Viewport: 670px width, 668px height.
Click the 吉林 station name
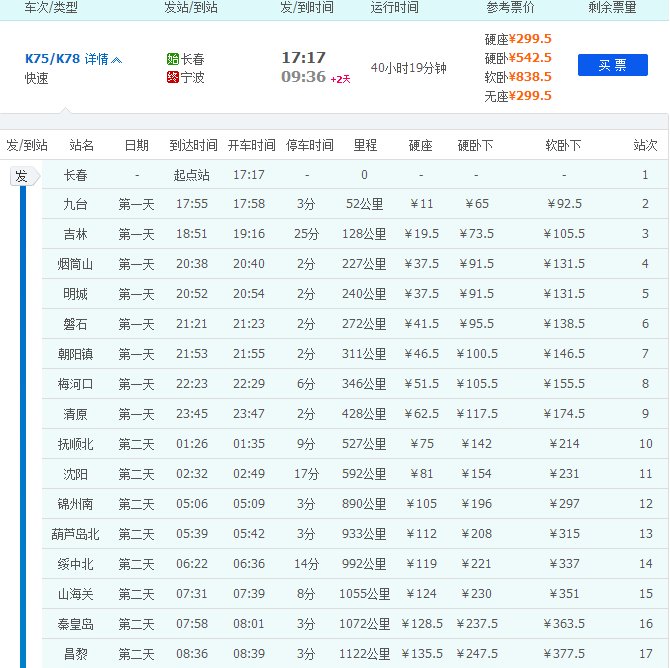76,234
